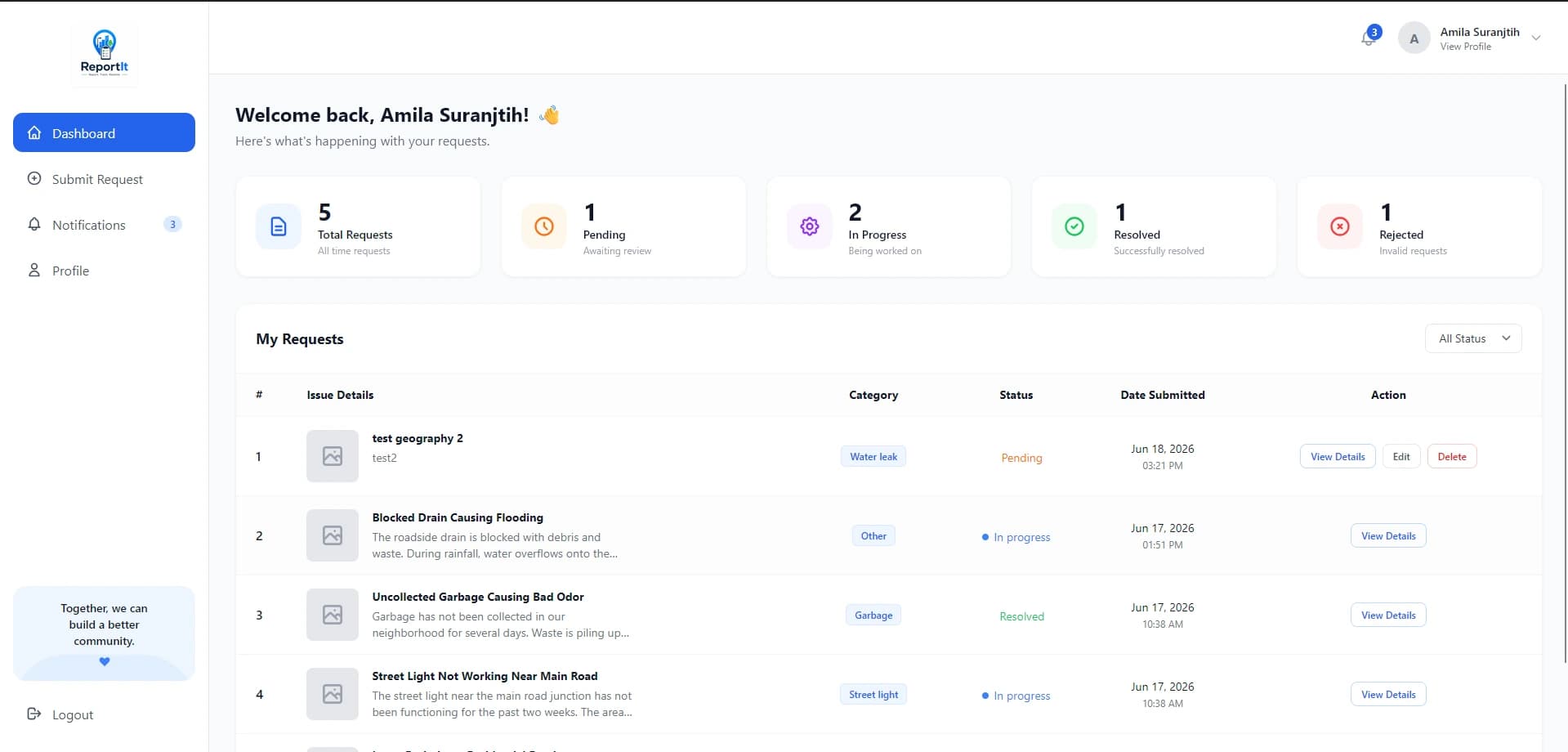1568x752 pixels.
Task: Open image thumbnail for Uncollected Garbage request
Action: (x=333, y=615)
